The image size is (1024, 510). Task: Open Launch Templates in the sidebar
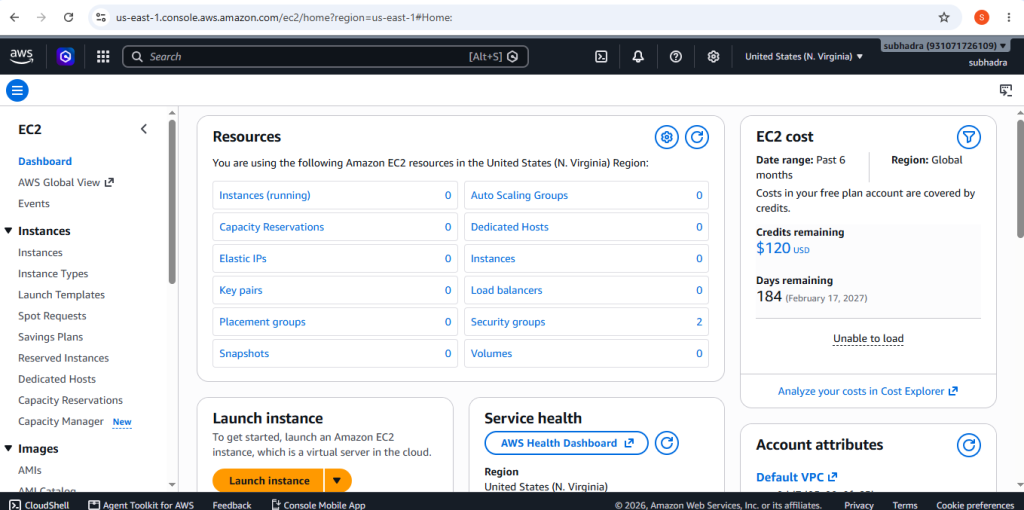pyautogui.click(x=61, y=295)
